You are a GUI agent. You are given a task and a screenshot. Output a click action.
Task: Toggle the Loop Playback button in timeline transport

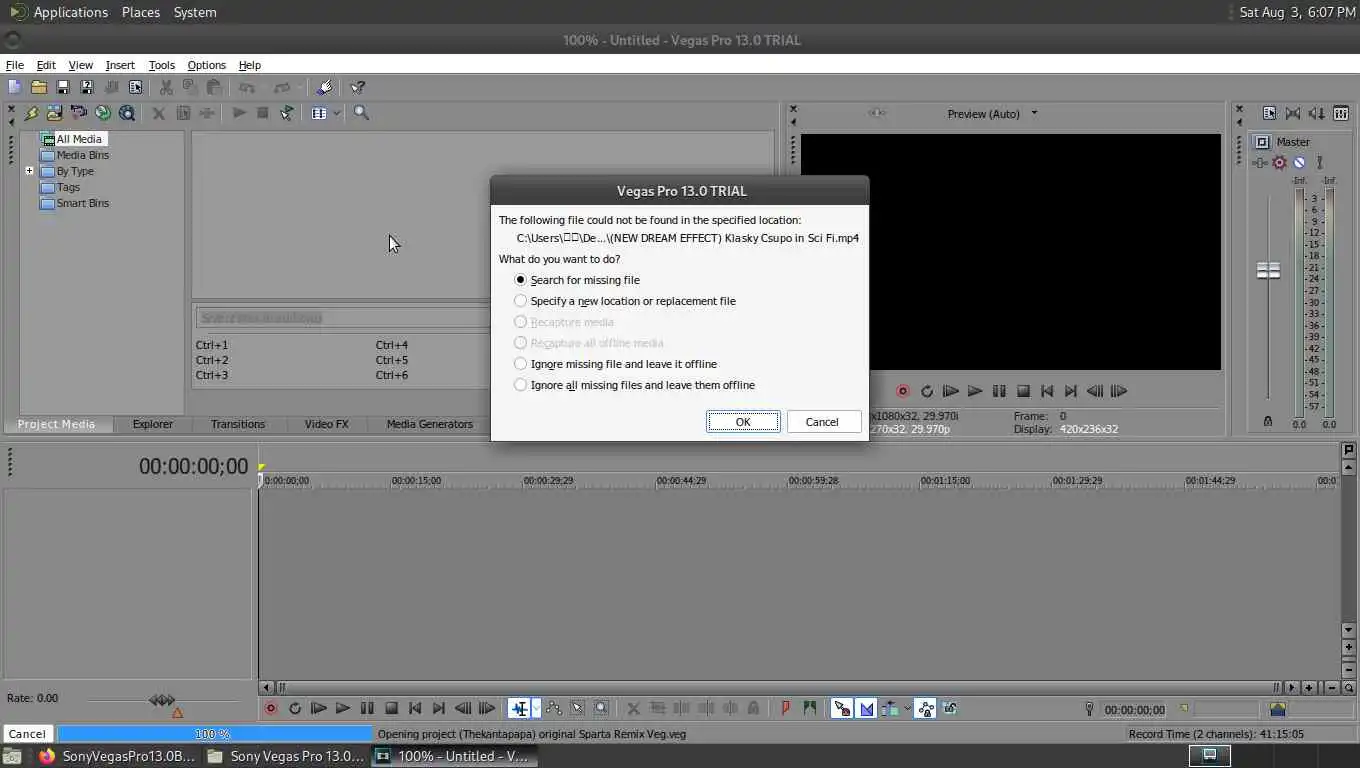pos(295,708)
